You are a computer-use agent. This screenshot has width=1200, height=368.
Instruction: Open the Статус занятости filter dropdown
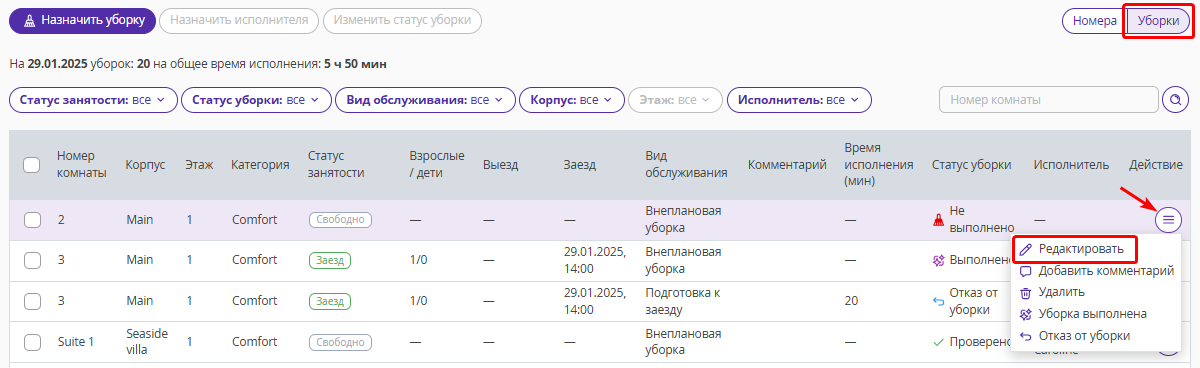(x=93, y=100)
